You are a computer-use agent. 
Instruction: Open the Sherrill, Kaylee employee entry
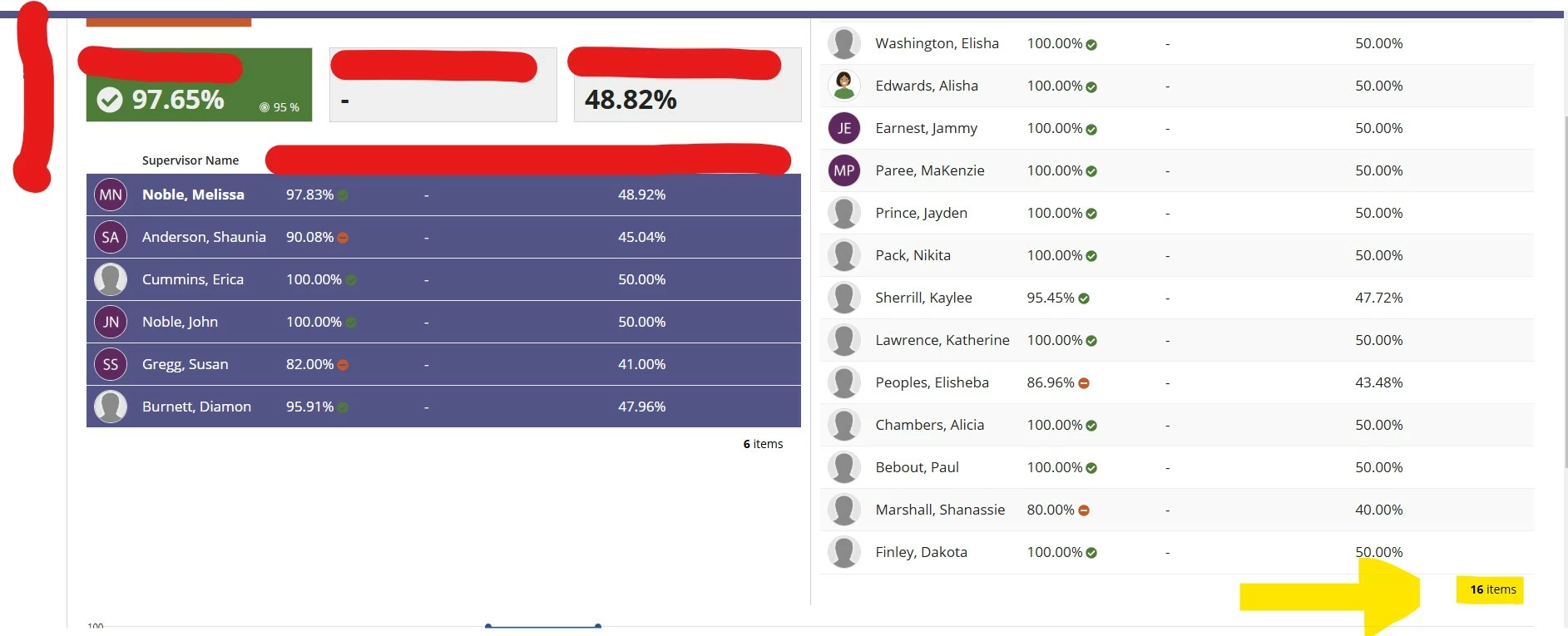(x=1177, y=298)
